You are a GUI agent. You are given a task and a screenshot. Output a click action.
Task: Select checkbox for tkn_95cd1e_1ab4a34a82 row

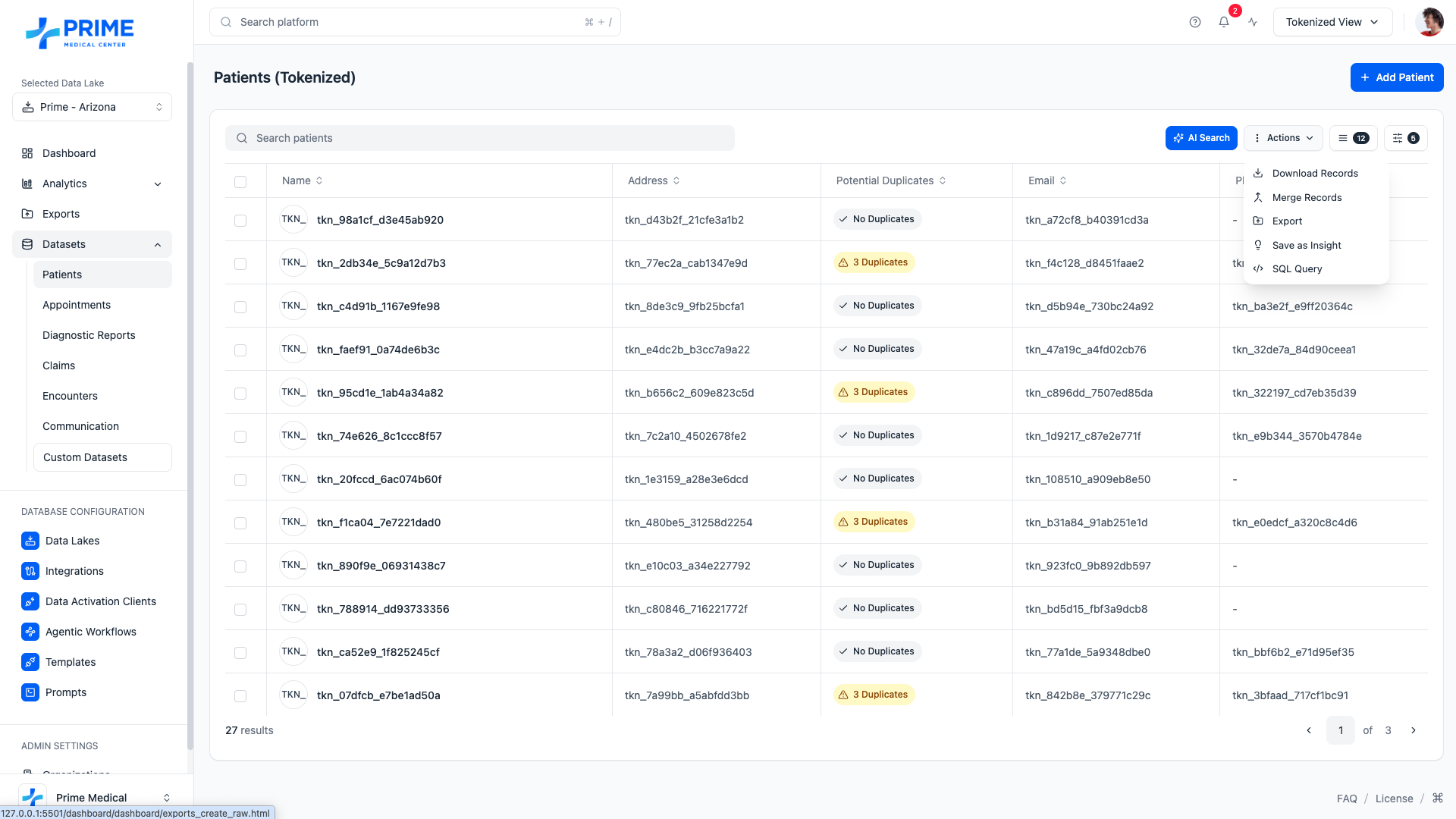240,394
